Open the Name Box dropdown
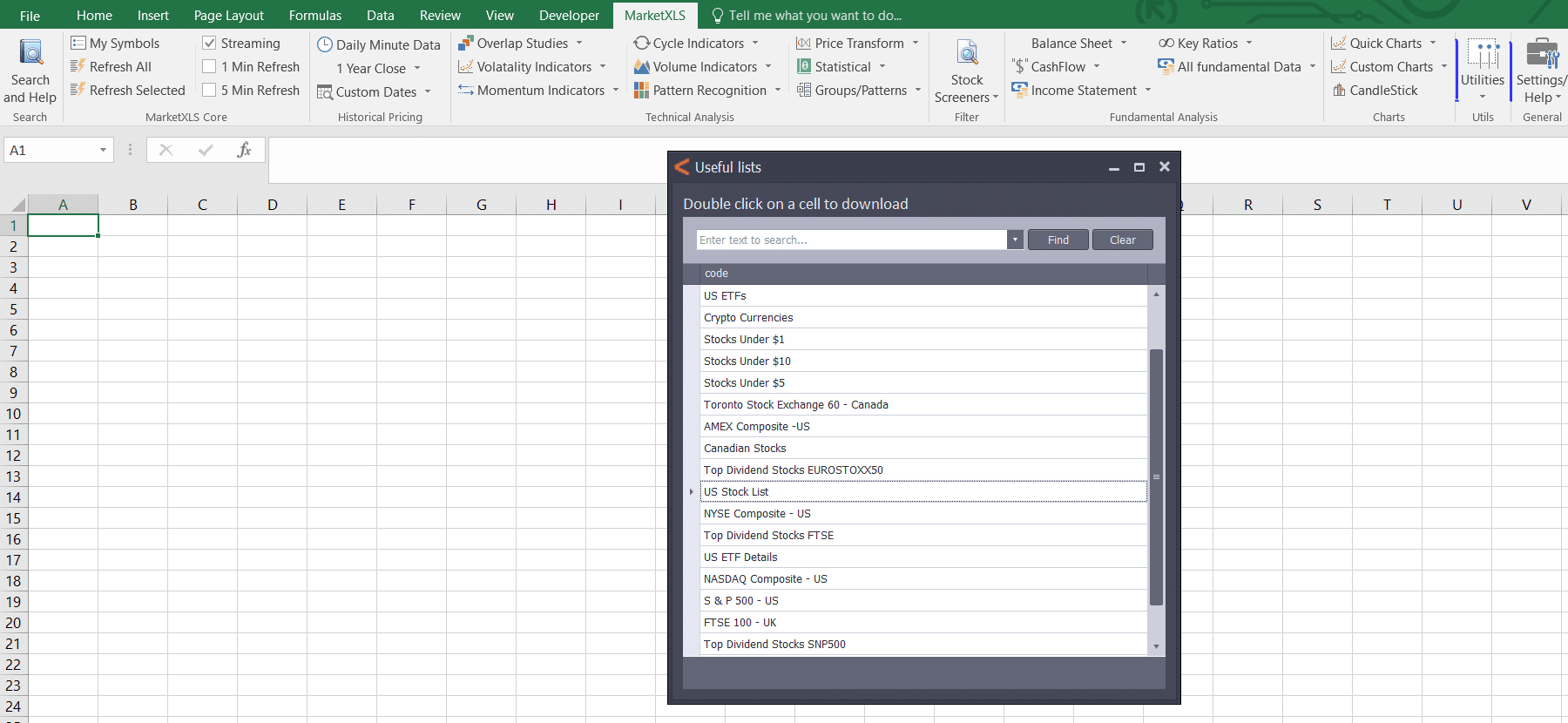1568x723 pixels. (x=103, y=150)
